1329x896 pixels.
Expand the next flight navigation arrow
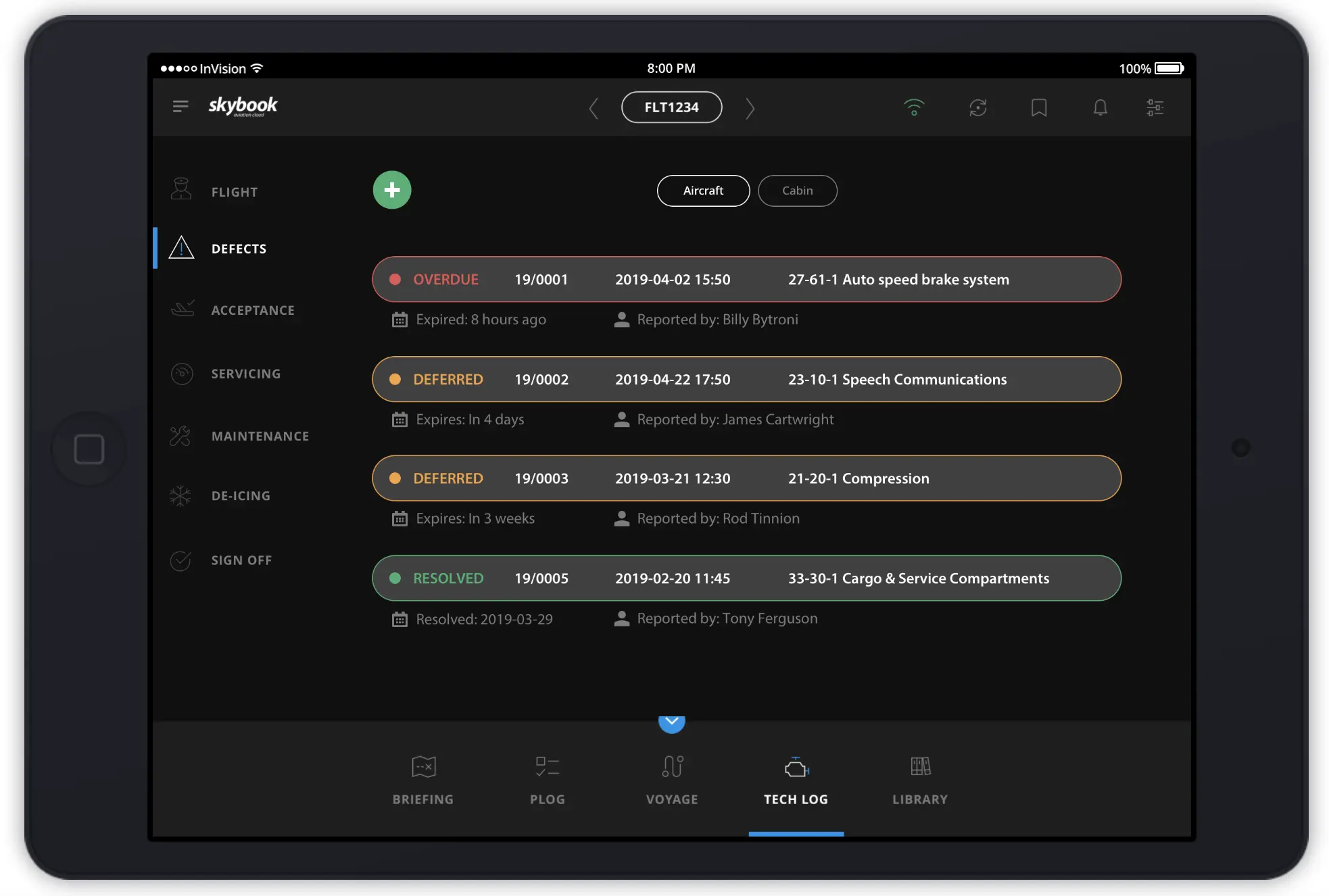pyautogui.click(x=751, y=107)
